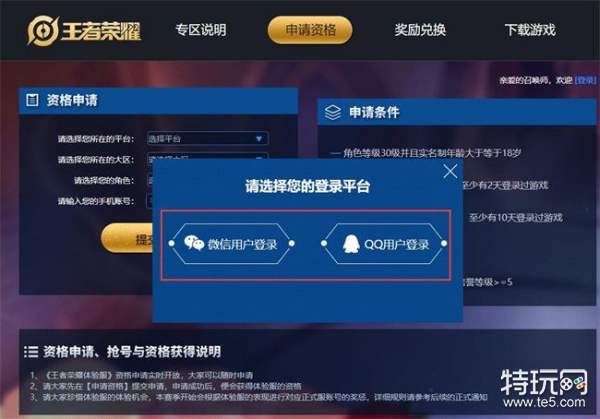Click the 申请条件 layers icon
The image size is (600, 419).
tap(333, 112)
